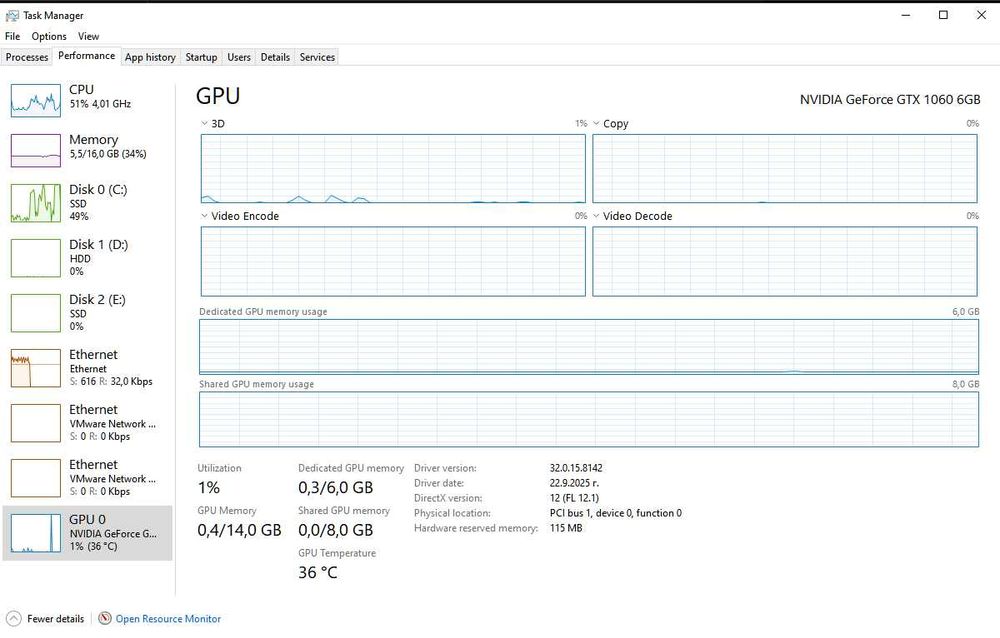Screen dimensions: 1000x638
Task: Switch to the App history tab
Action: click(x=151, y=57)
